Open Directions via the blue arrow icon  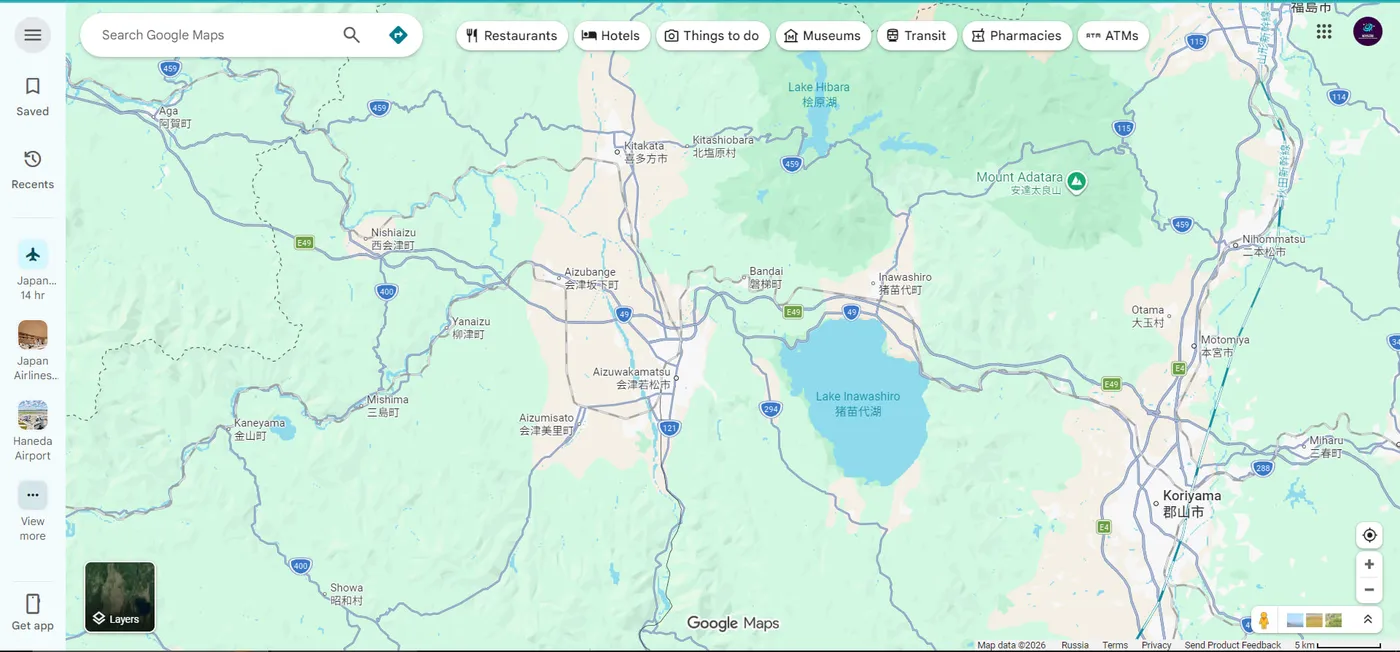[x=398, y=35]
